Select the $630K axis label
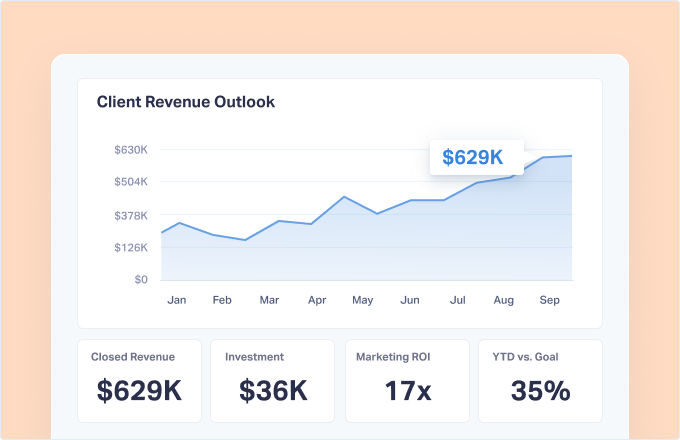This screenshot has height=440, width=680. click(131, 150)
